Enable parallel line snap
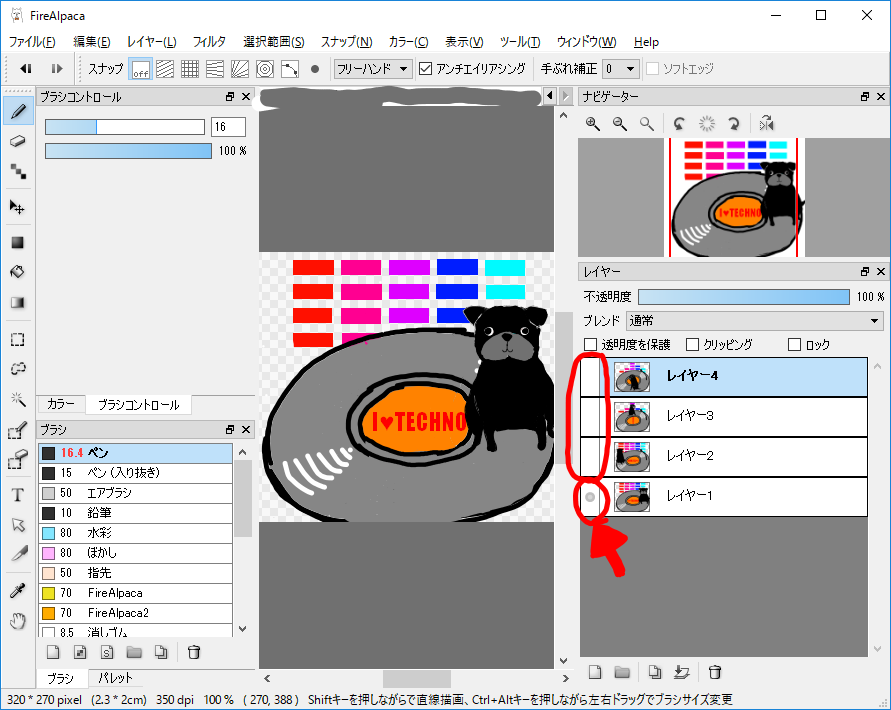 point(165,69)
